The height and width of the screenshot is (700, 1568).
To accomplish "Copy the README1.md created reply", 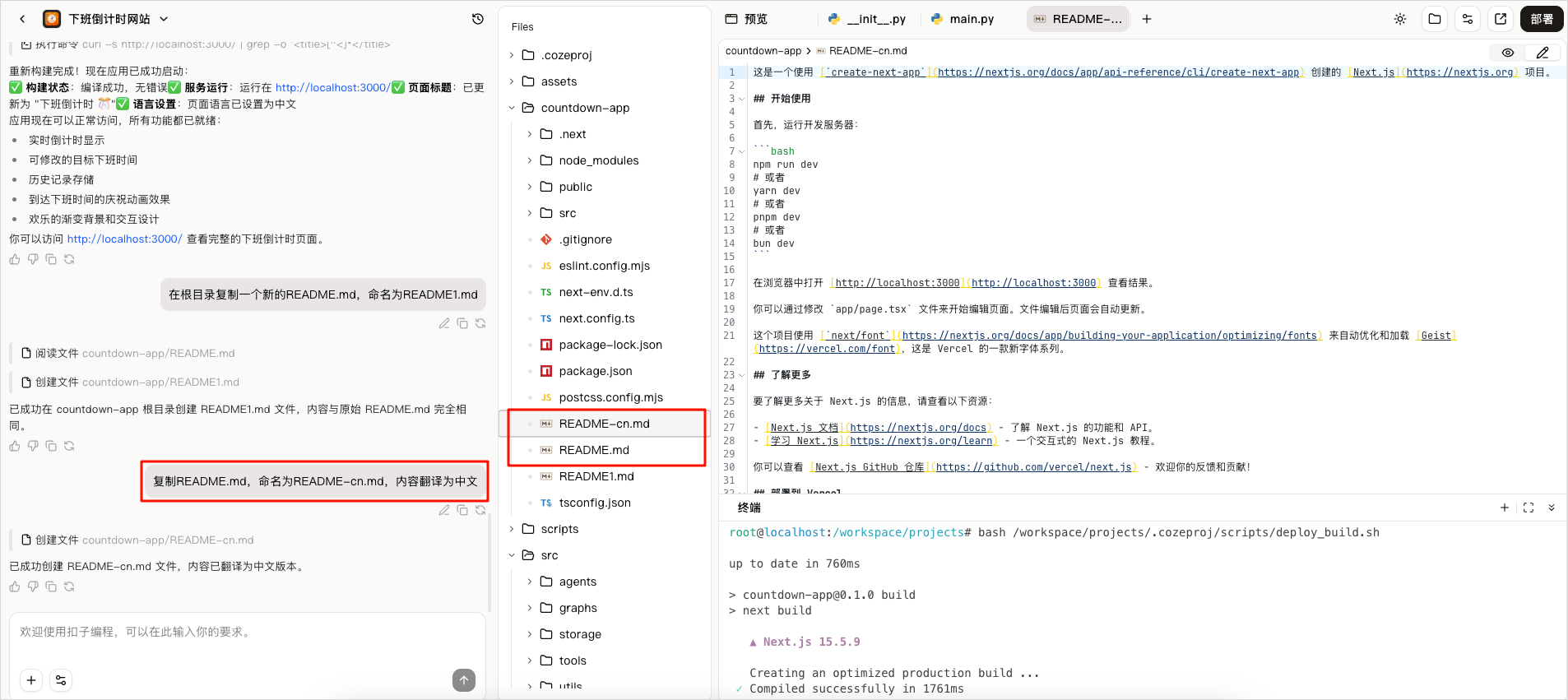I will (x=51, y=446).
